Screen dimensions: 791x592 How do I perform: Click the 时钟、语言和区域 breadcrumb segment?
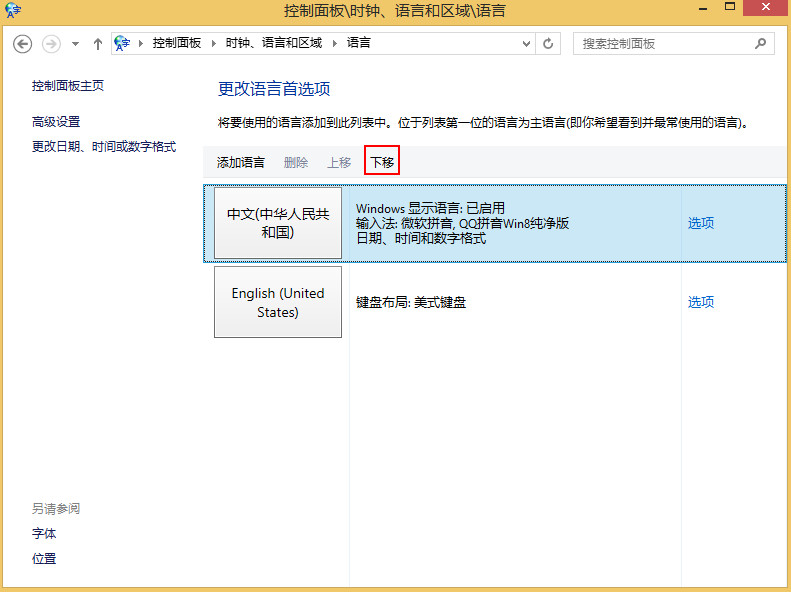(x=274, y=43)
